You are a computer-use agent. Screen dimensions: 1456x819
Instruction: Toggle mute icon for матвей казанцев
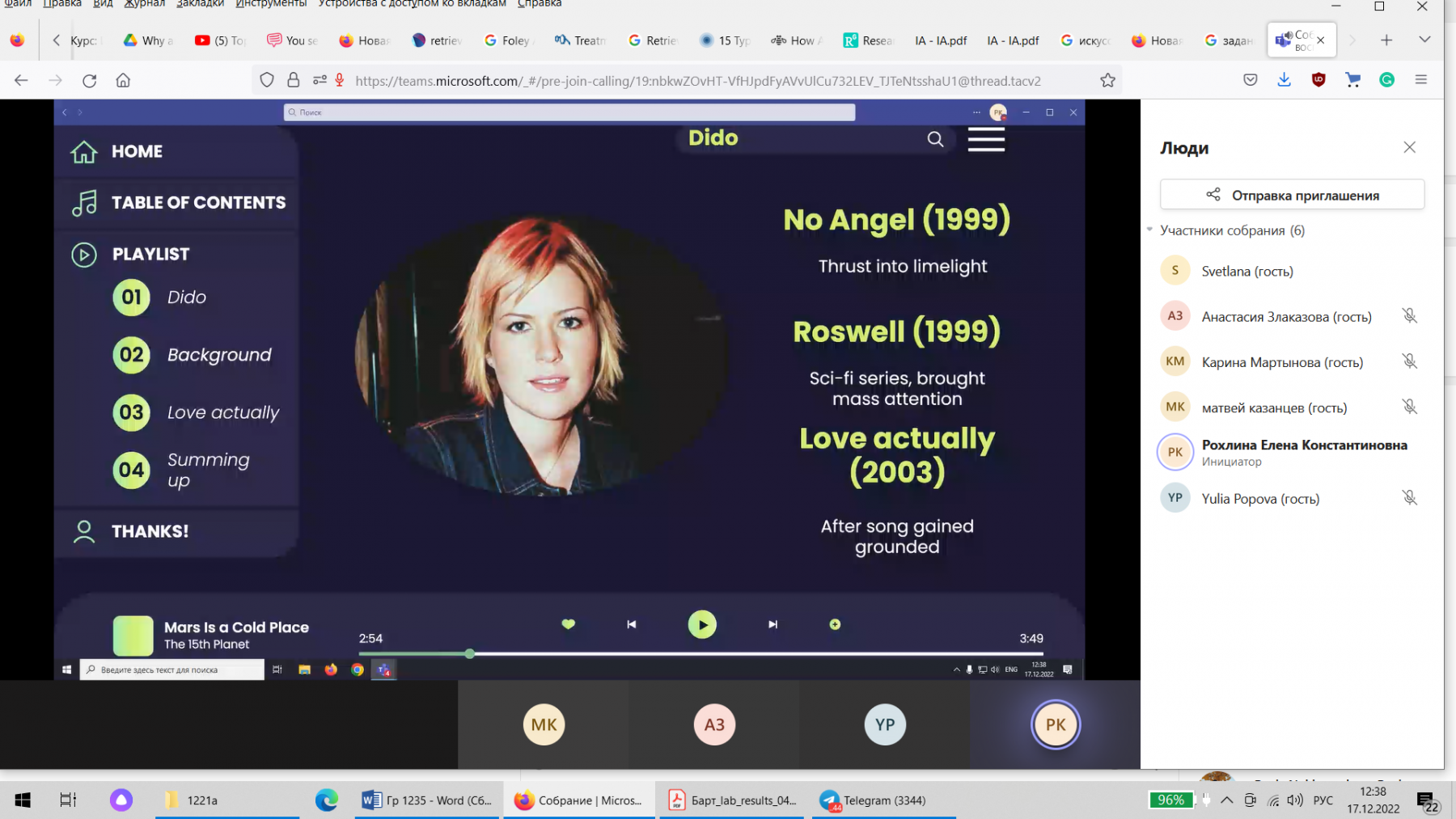pyautogui.click(x=1410, y=407)
